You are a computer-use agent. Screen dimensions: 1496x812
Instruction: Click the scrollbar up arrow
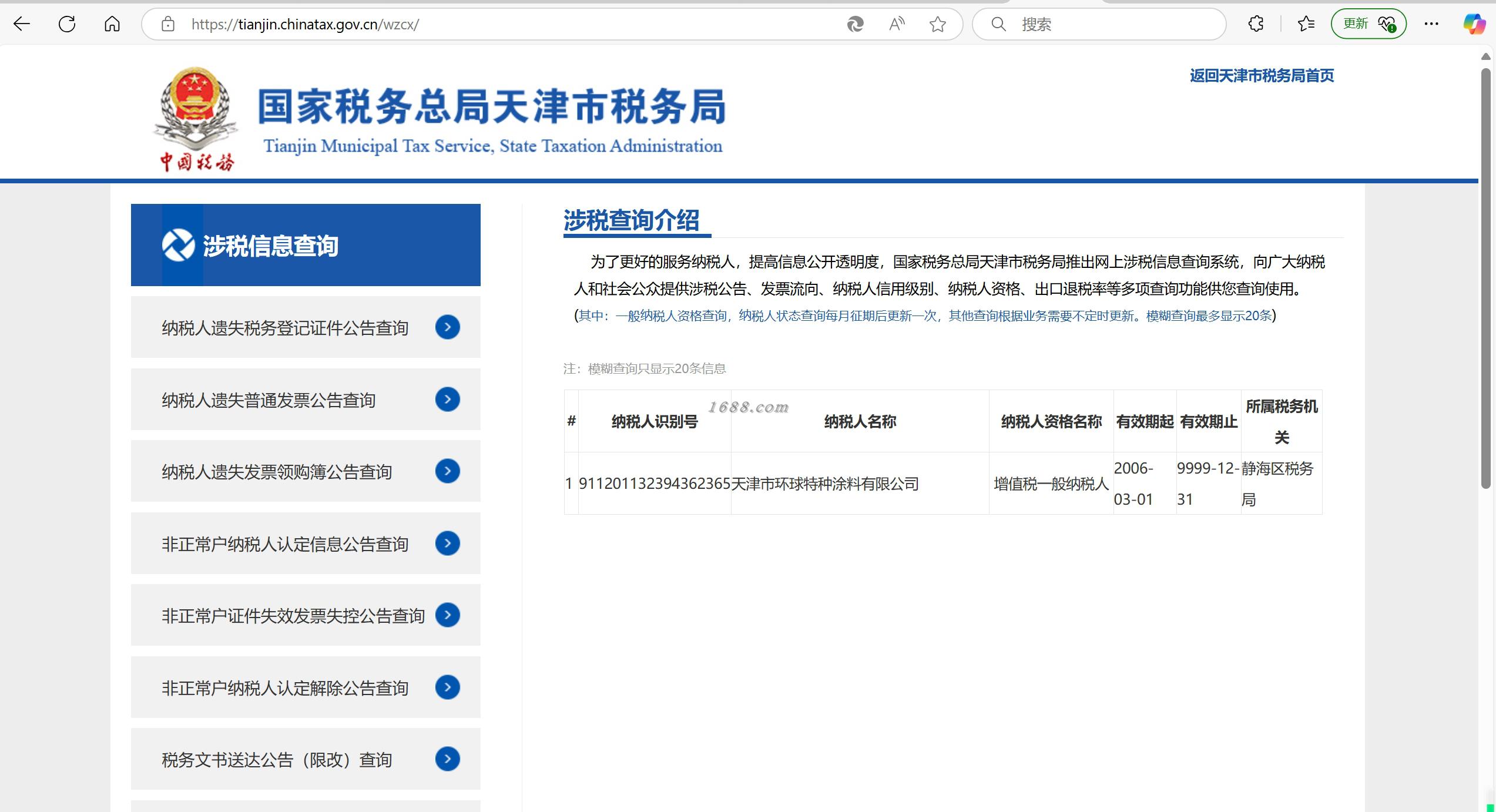[x=1486, y=57]
